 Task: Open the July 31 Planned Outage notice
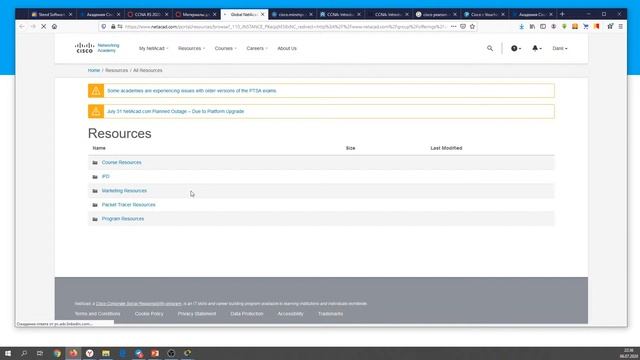tap(176, 111)
